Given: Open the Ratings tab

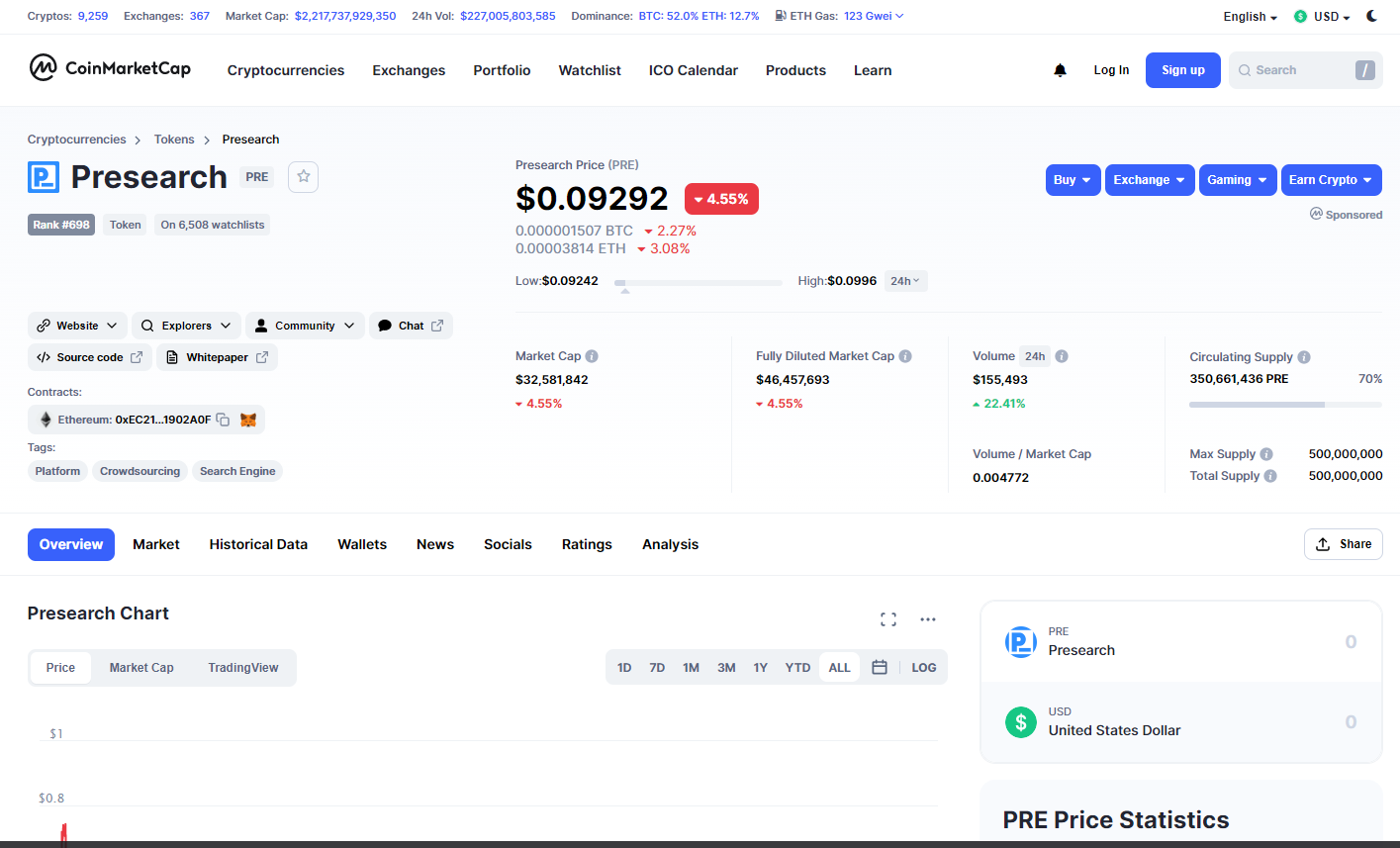Looking at the screenshot, I should (587, 544).
